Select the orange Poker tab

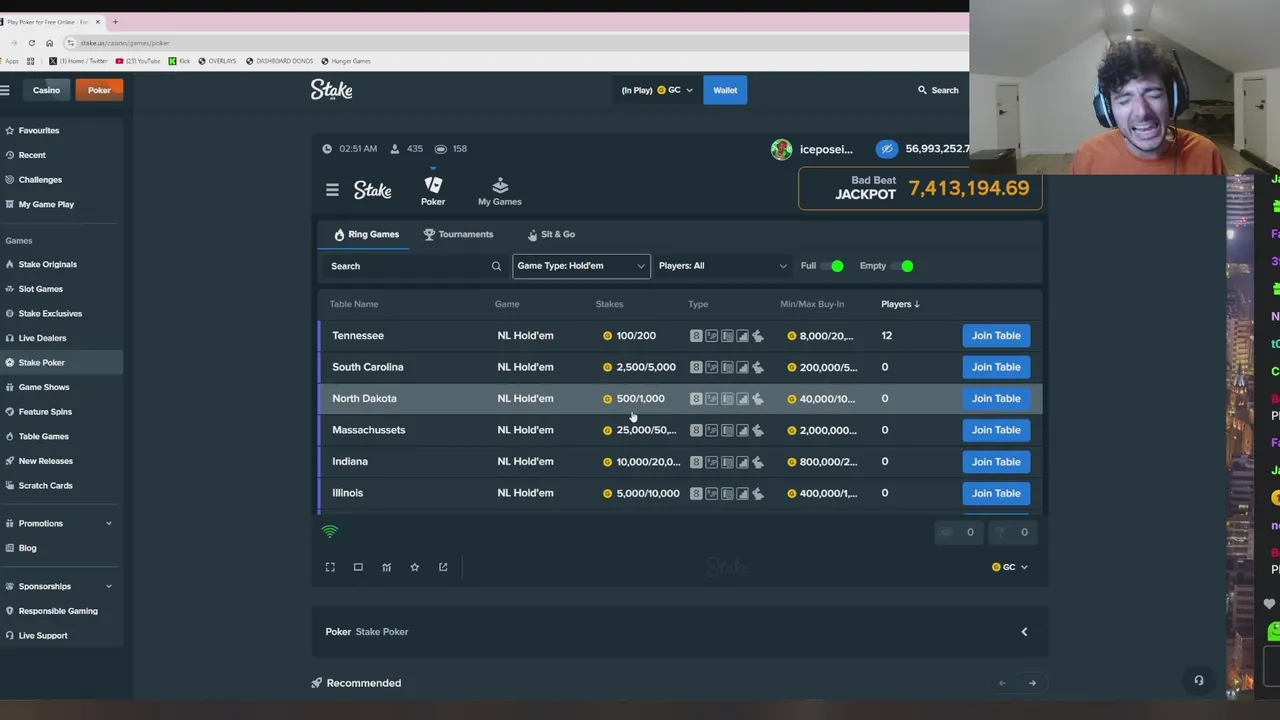pos(99,90)
